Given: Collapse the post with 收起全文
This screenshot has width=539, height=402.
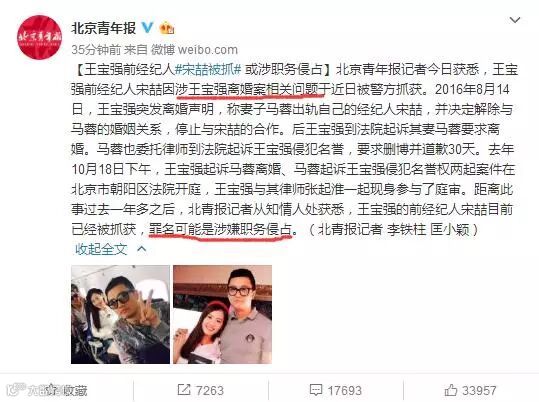Looking at the screenshot, I should (101, 249).
